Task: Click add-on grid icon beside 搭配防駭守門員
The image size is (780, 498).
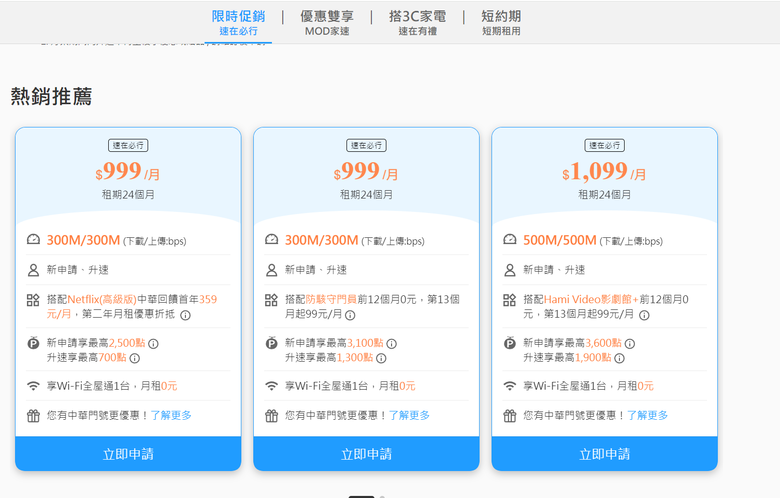Action: (x=272, y=300)
